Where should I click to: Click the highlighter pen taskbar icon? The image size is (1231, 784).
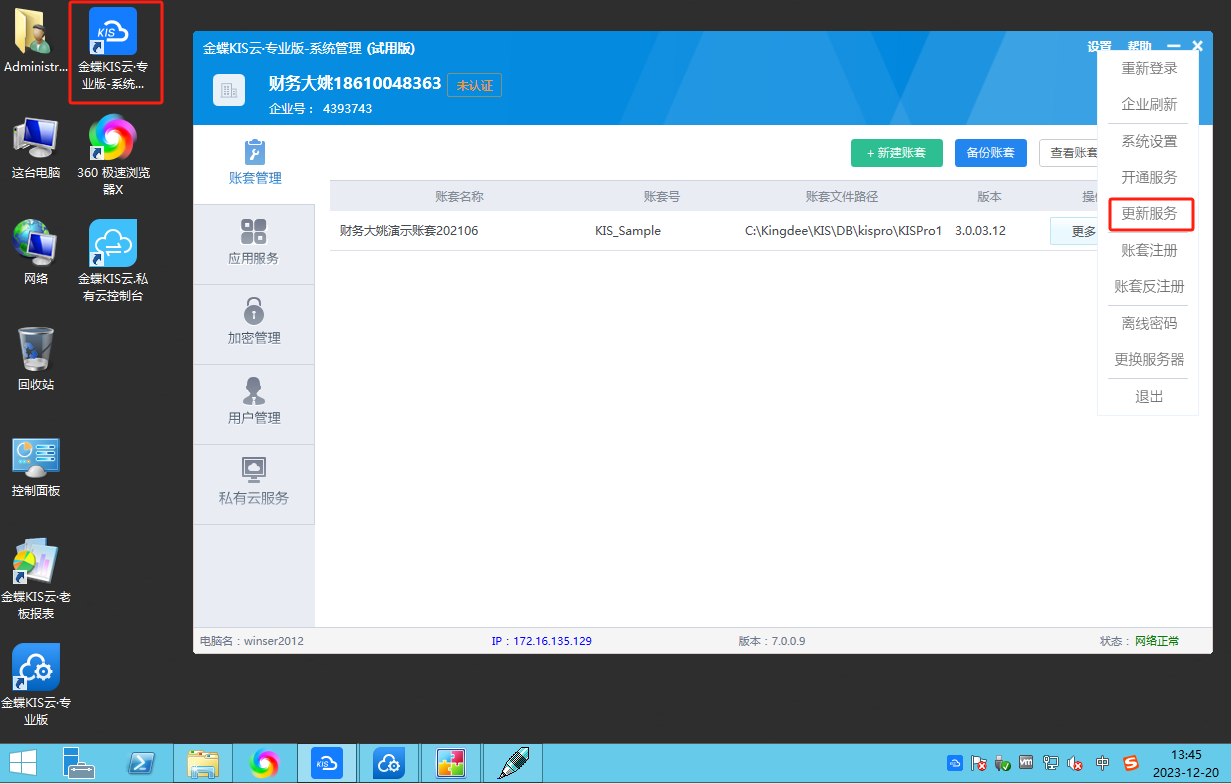513,764
